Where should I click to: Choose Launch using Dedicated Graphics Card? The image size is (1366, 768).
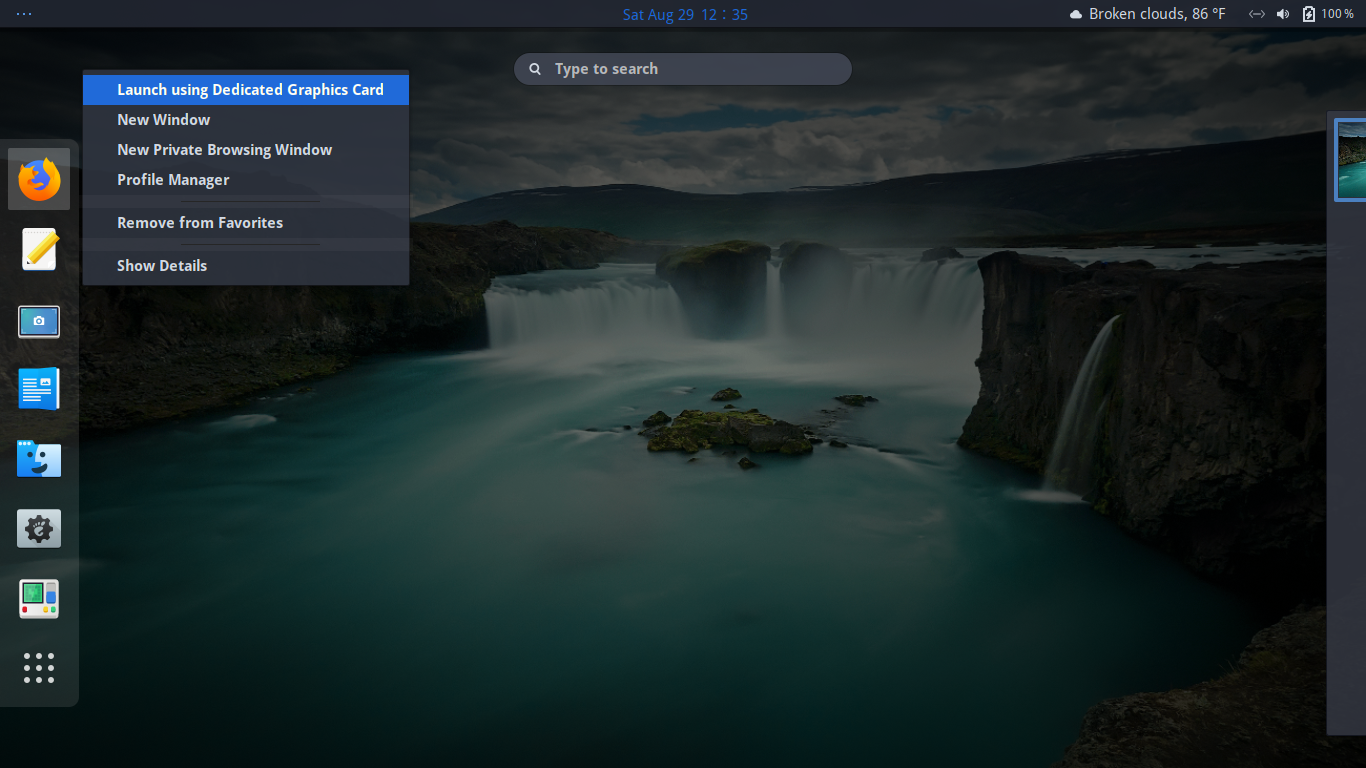pyautogui.click(x=246, y=89)
